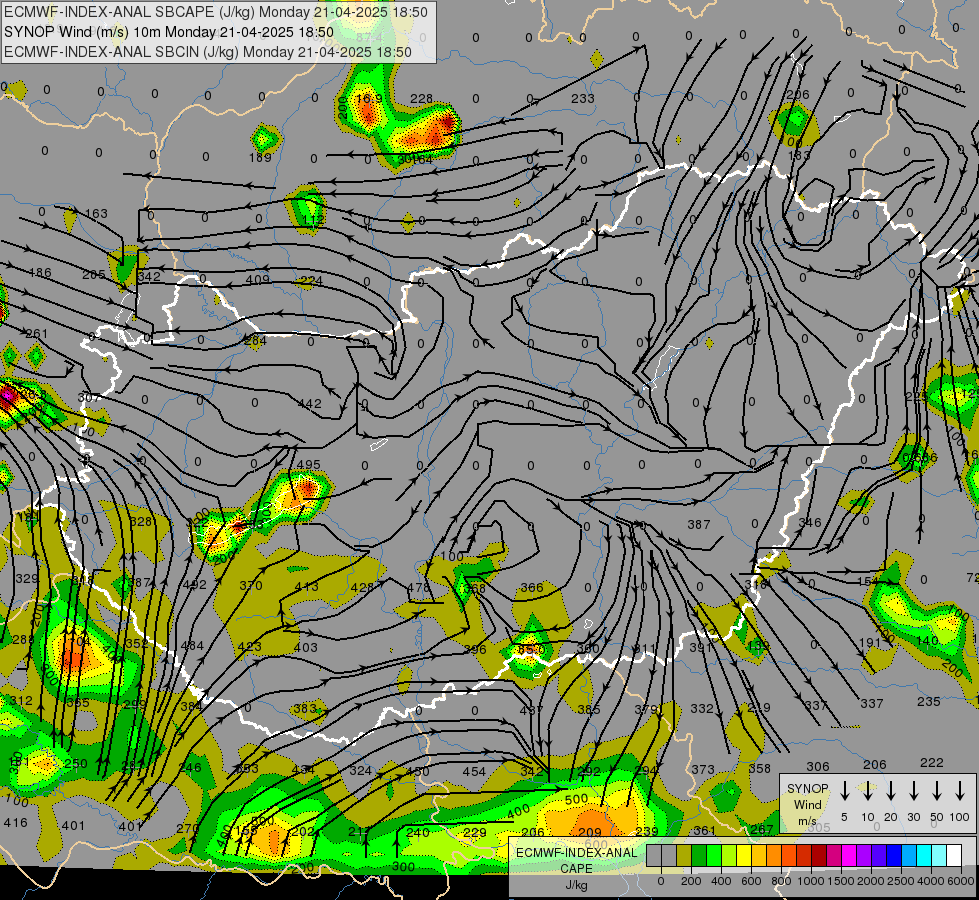Screen dimensions: 979x900
Task: Click the map value 163
Action: (96, 214)
